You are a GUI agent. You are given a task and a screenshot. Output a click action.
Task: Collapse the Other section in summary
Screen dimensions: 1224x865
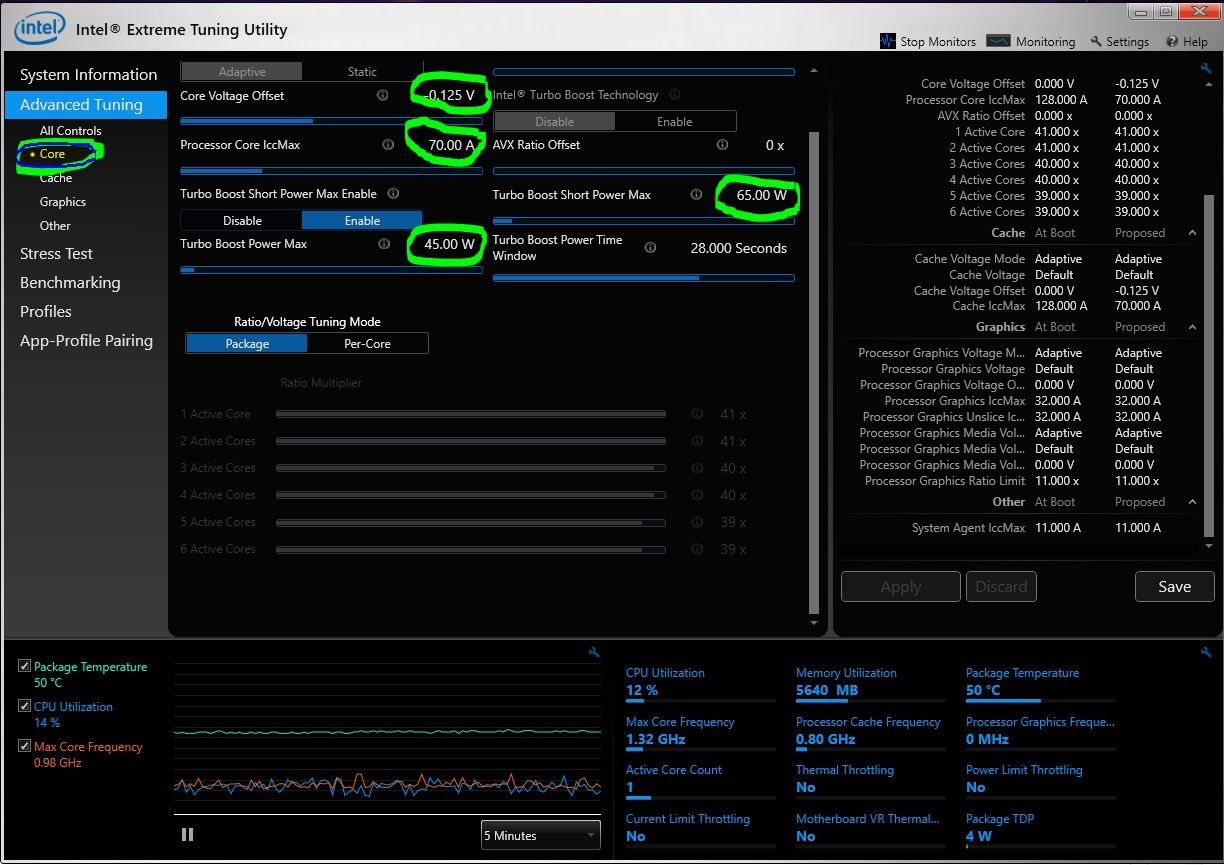coord(1192,502)
